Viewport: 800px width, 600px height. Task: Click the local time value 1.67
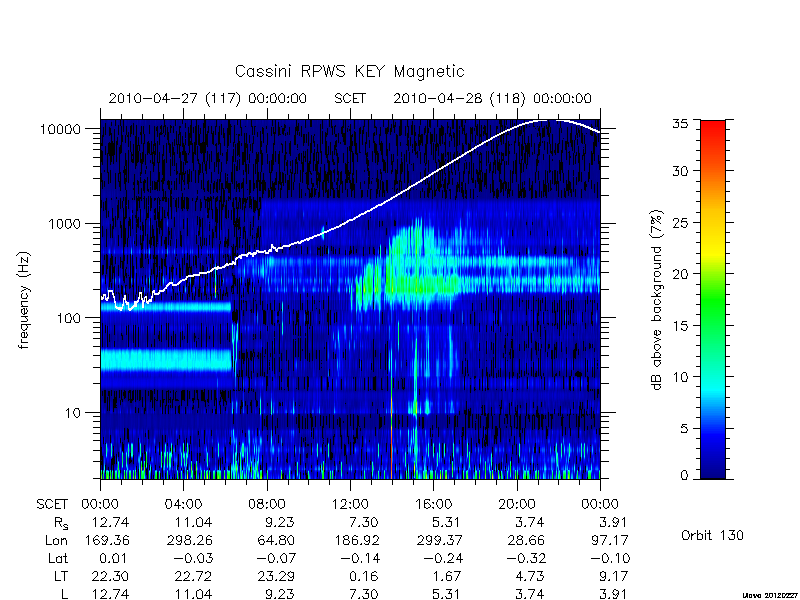click(x=447, y=577)
